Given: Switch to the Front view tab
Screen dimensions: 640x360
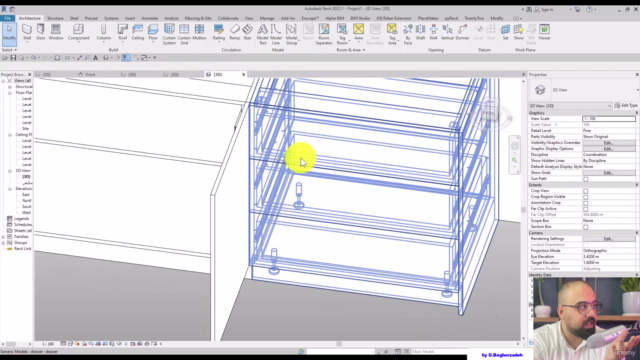Looking at the screenshot, I should (x=90, y=75).
